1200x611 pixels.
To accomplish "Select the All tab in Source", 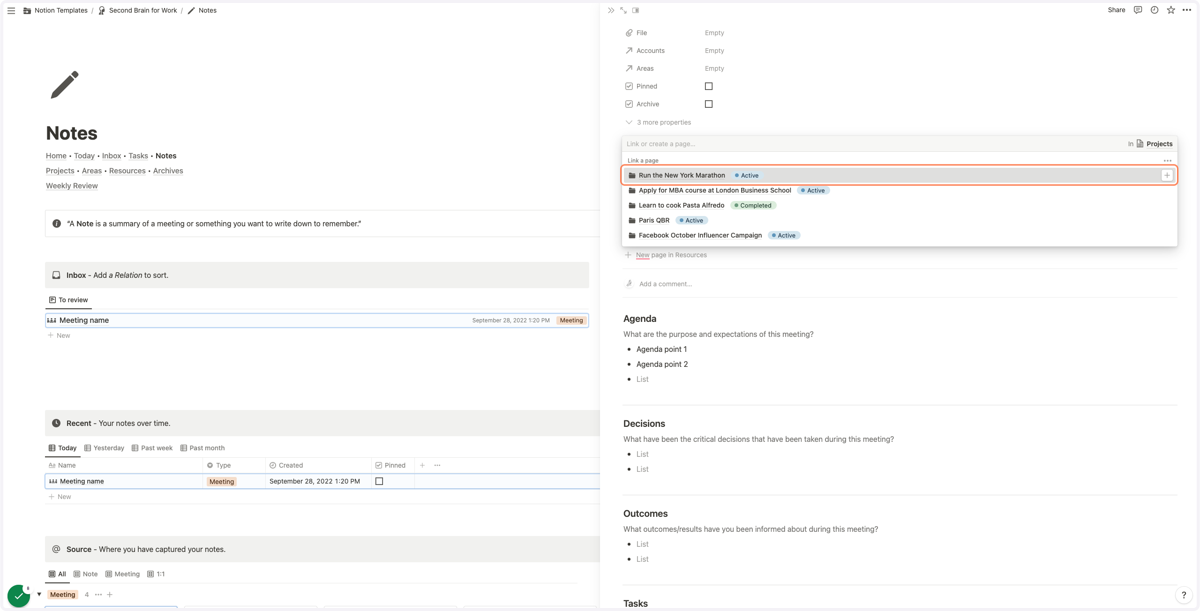I will pyautogui.click(x=57, y=574).
